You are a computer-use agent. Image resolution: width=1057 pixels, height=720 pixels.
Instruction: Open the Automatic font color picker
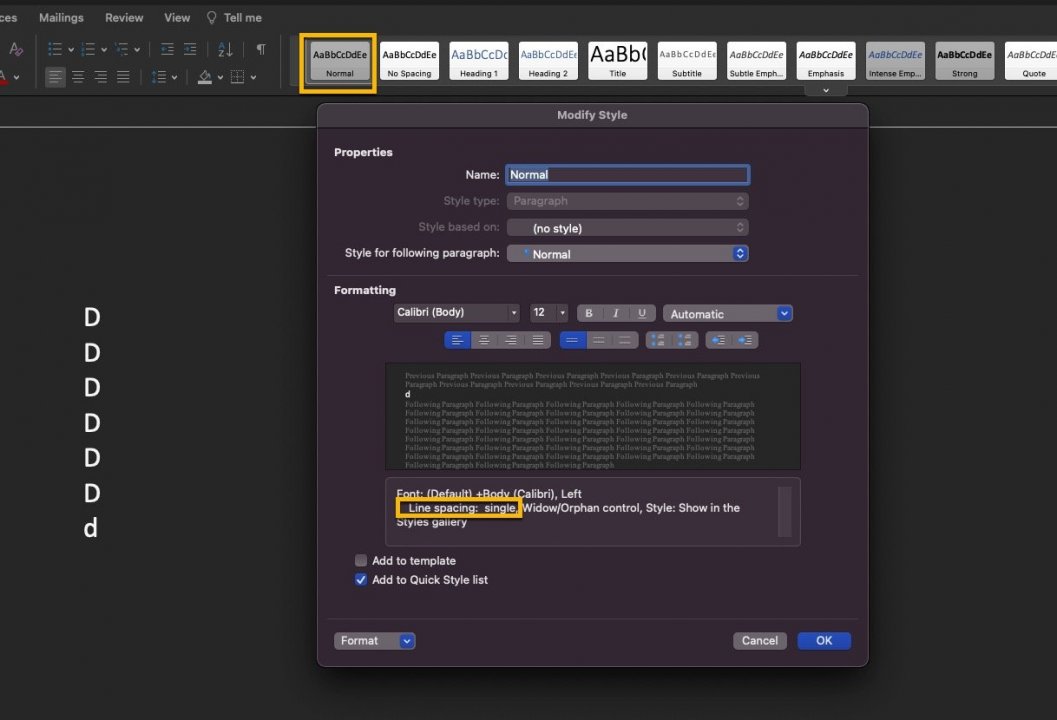tap(727, 313)
